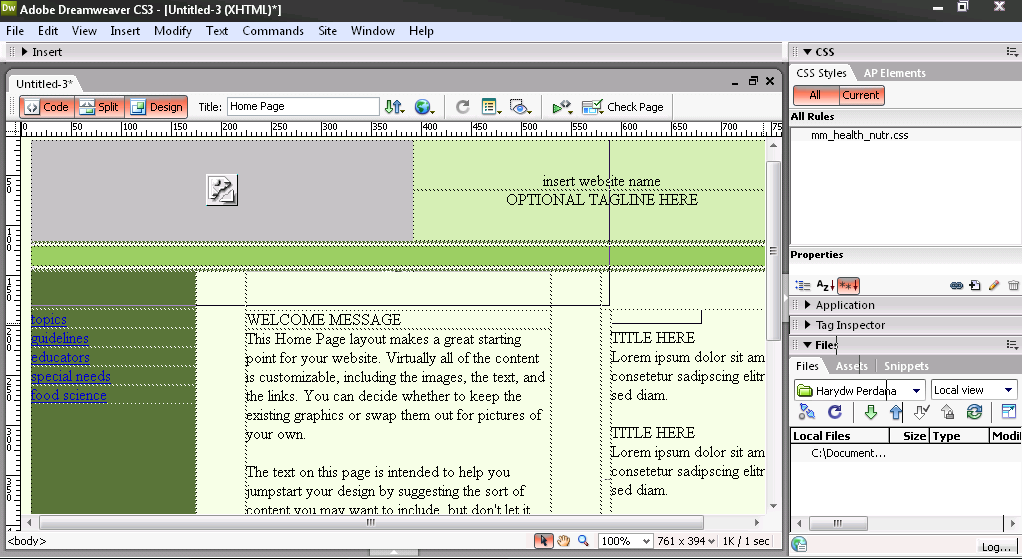The image size is (1022, 559).
Task: Switch to the AP Elements tab
Action: (894, 73)
